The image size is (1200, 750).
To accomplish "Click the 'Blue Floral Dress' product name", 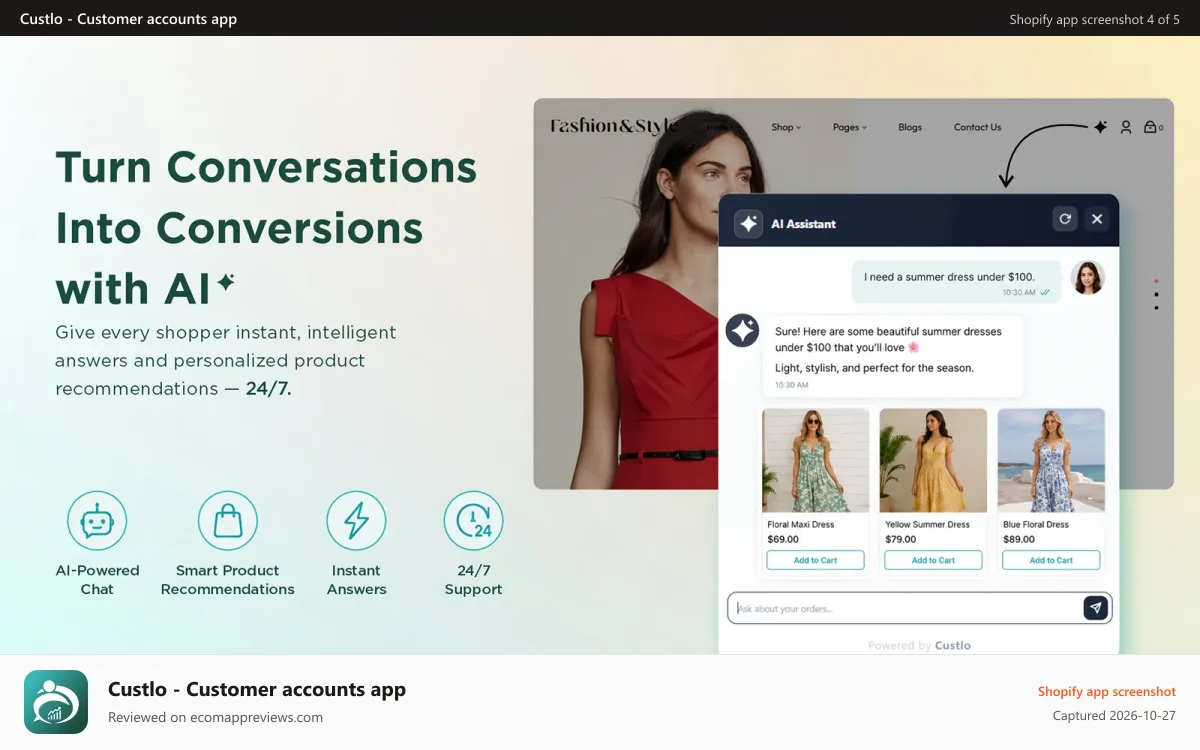I will coord(1036,524).
